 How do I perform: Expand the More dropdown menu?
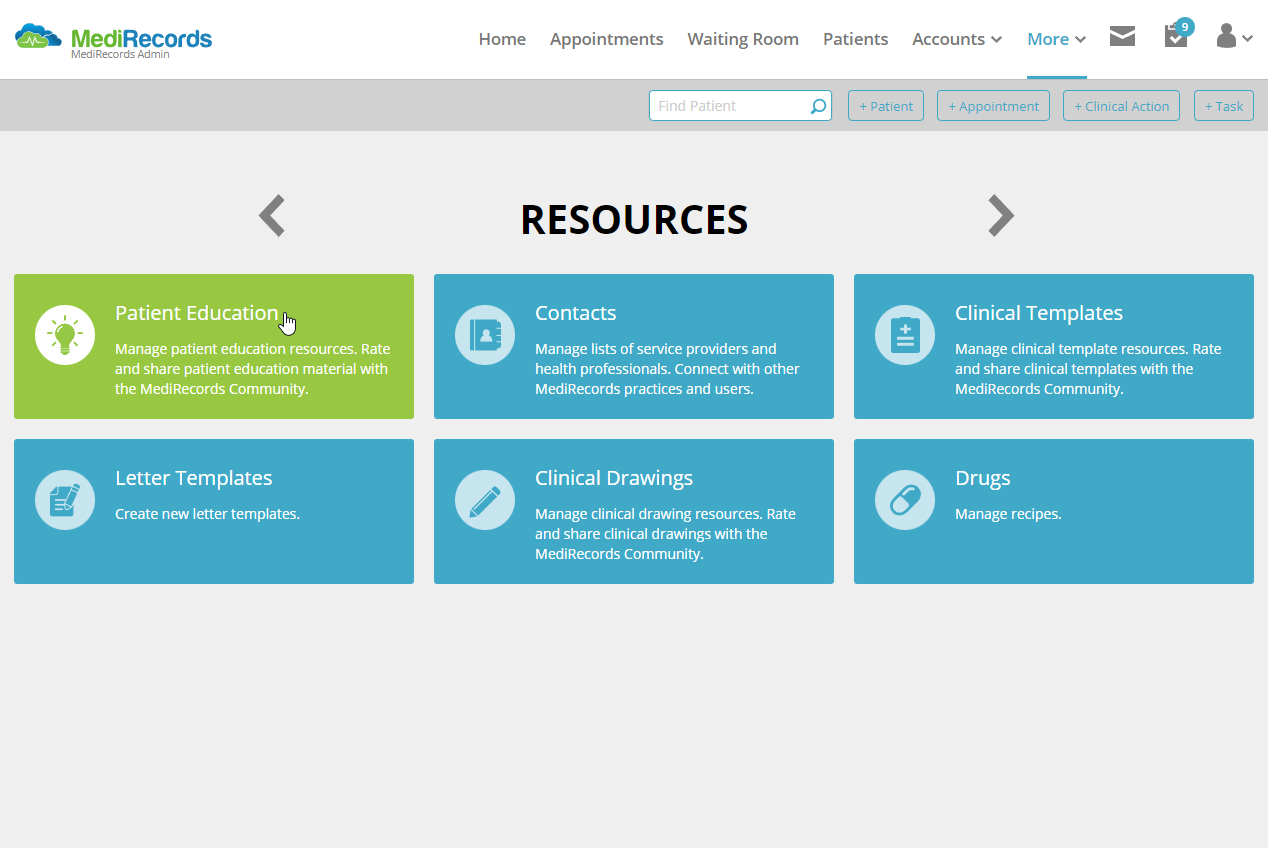(x=1057, y=39)
